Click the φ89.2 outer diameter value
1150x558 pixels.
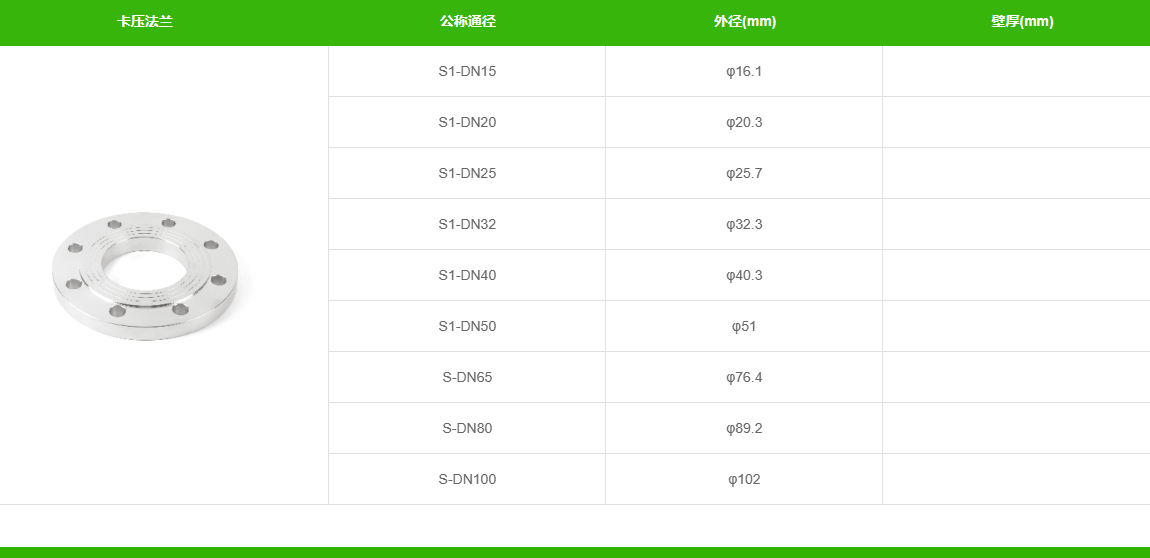744,429
